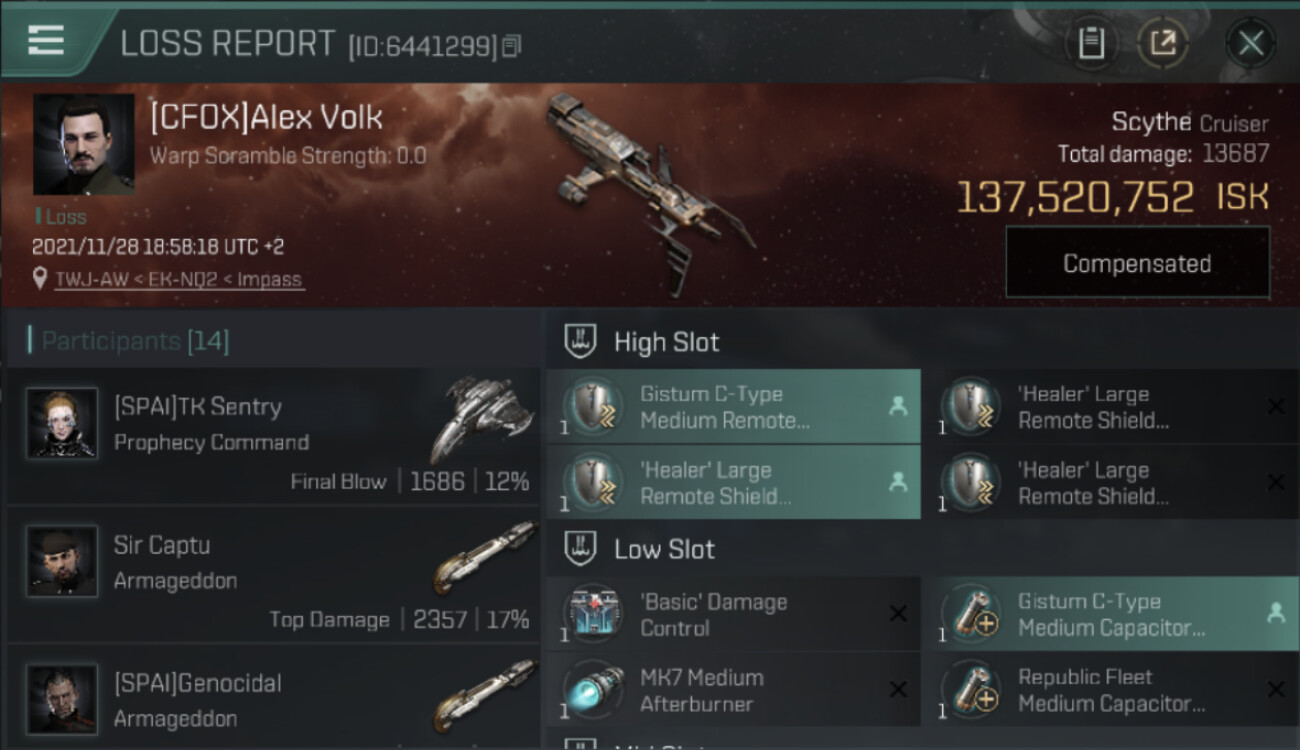Click Republic Fleet Medium Capacitor icon
Image resolution: width=1300 pixels, height=750 pixels.
971,690
